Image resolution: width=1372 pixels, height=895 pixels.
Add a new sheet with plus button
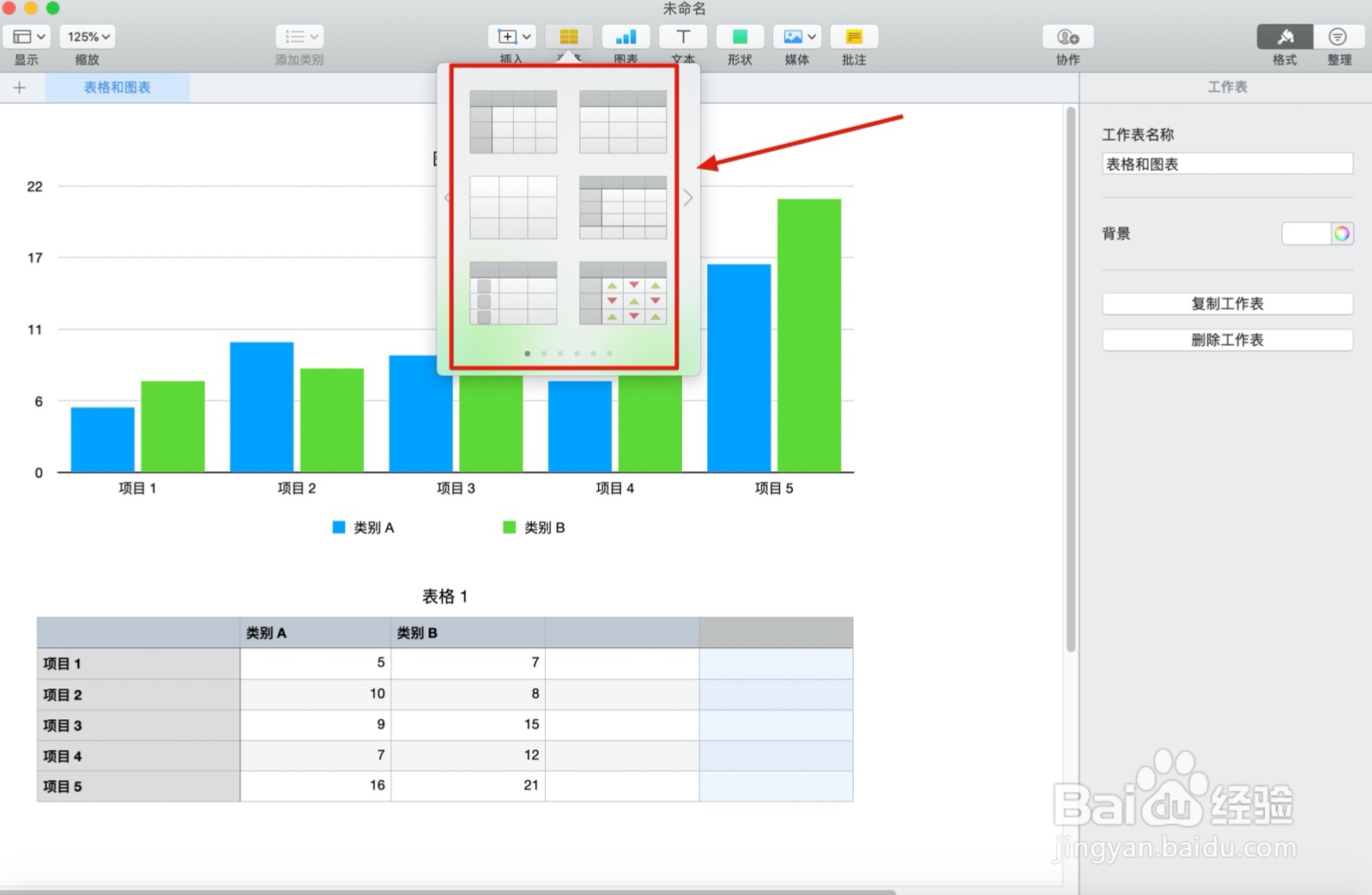pyautogui.click(x=20, y=88)
